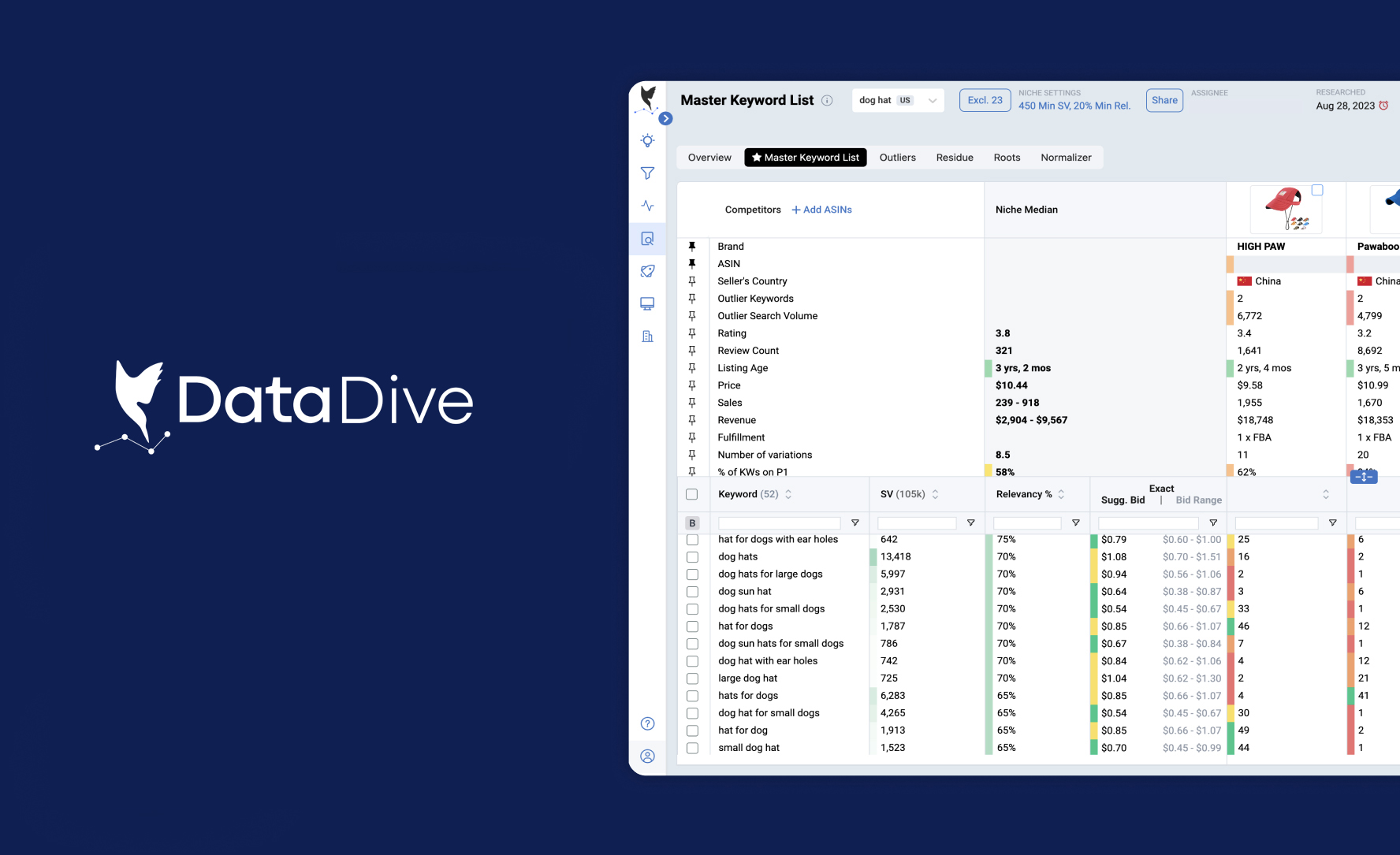The height and width of the screenshot is (855, 1400).
Task: Pin the Rating row
Action: point(692,333)
